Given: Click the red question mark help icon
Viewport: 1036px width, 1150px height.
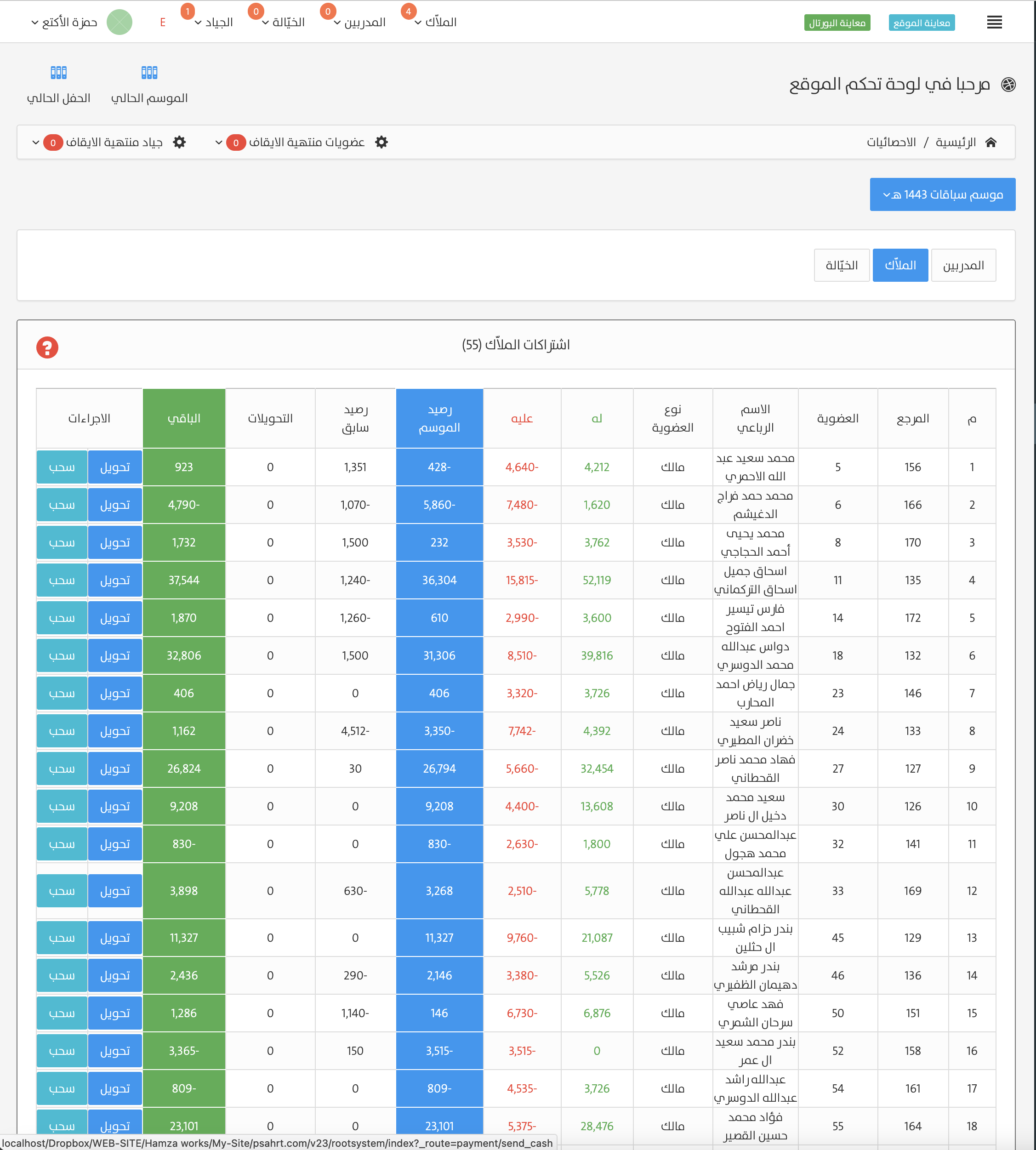Looking at the screenshot, I should (47, 347).
